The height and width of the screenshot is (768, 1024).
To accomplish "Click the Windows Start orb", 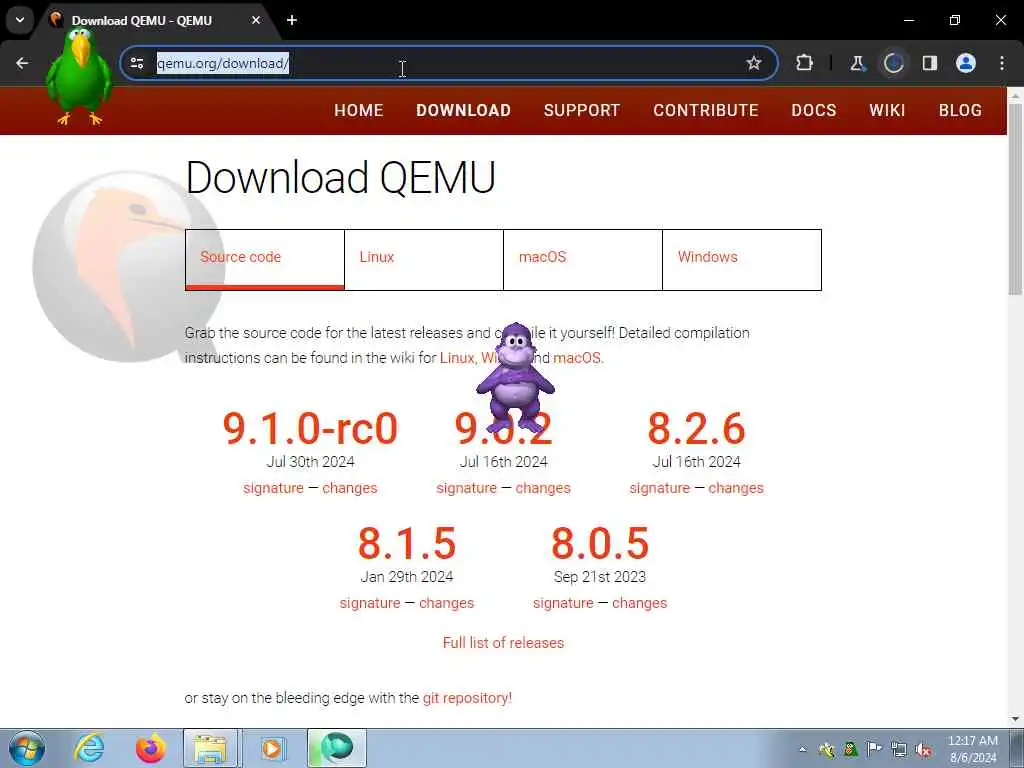I will click(x=27, y=748).
